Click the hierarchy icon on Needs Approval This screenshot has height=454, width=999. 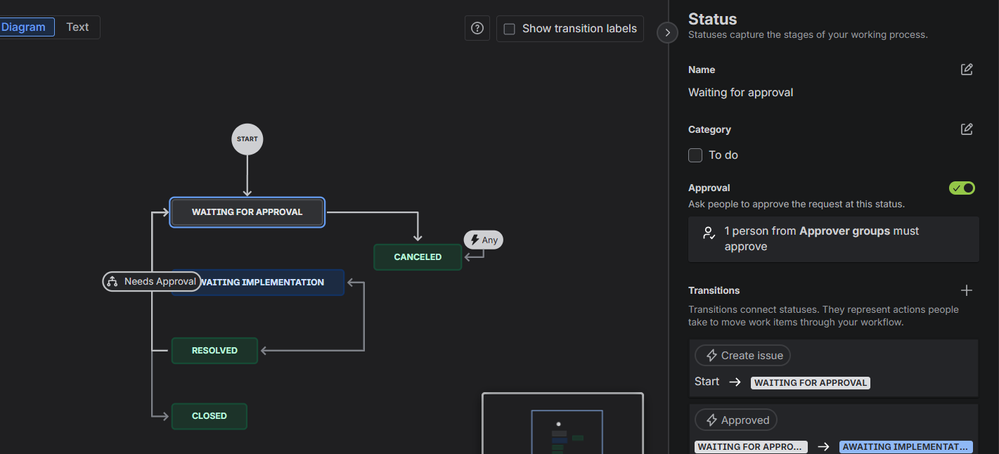tap(113, 281)
